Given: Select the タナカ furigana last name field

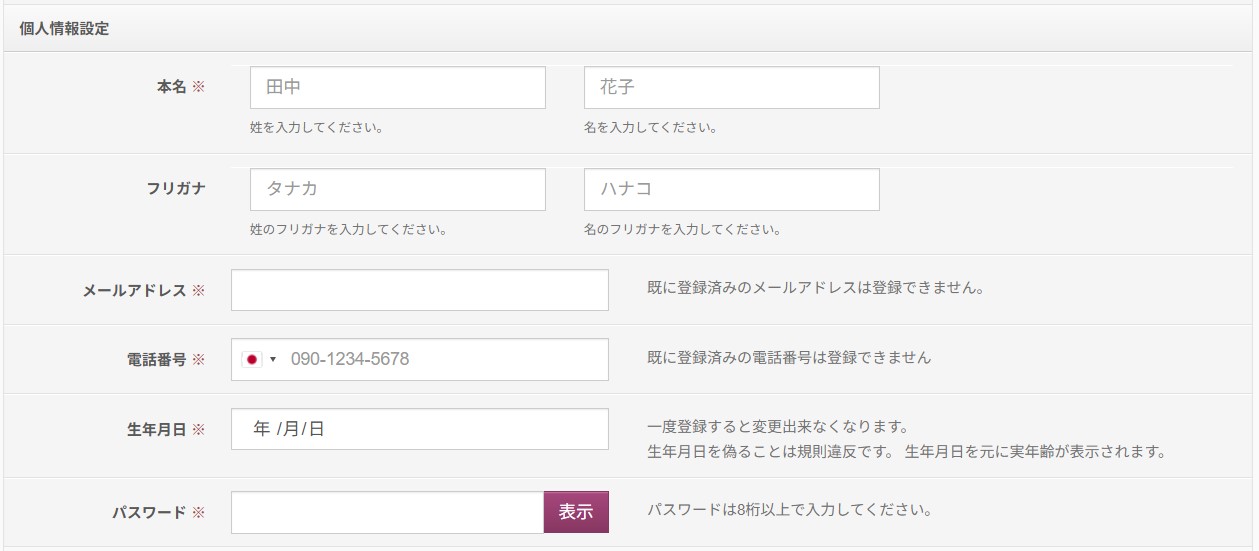Looking at the screenshot, I should click(398, 190).
